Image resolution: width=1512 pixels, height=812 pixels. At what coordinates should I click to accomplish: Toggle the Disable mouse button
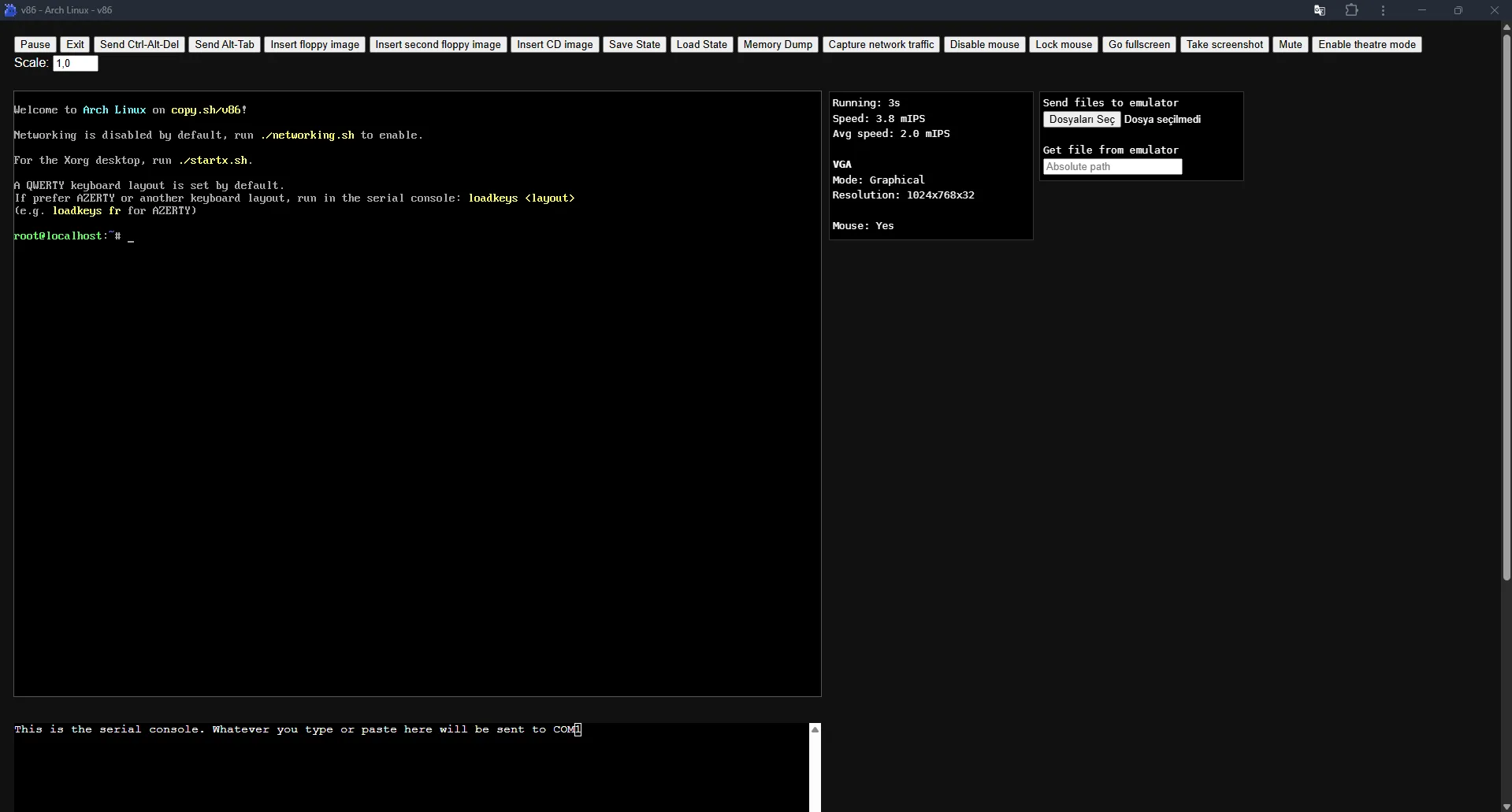click(984, 44)
